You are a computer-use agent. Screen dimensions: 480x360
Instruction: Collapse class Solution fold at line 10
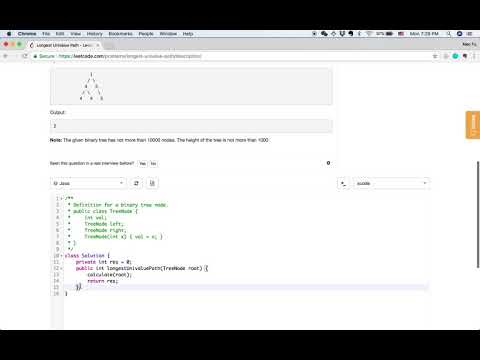click(62, 256)
